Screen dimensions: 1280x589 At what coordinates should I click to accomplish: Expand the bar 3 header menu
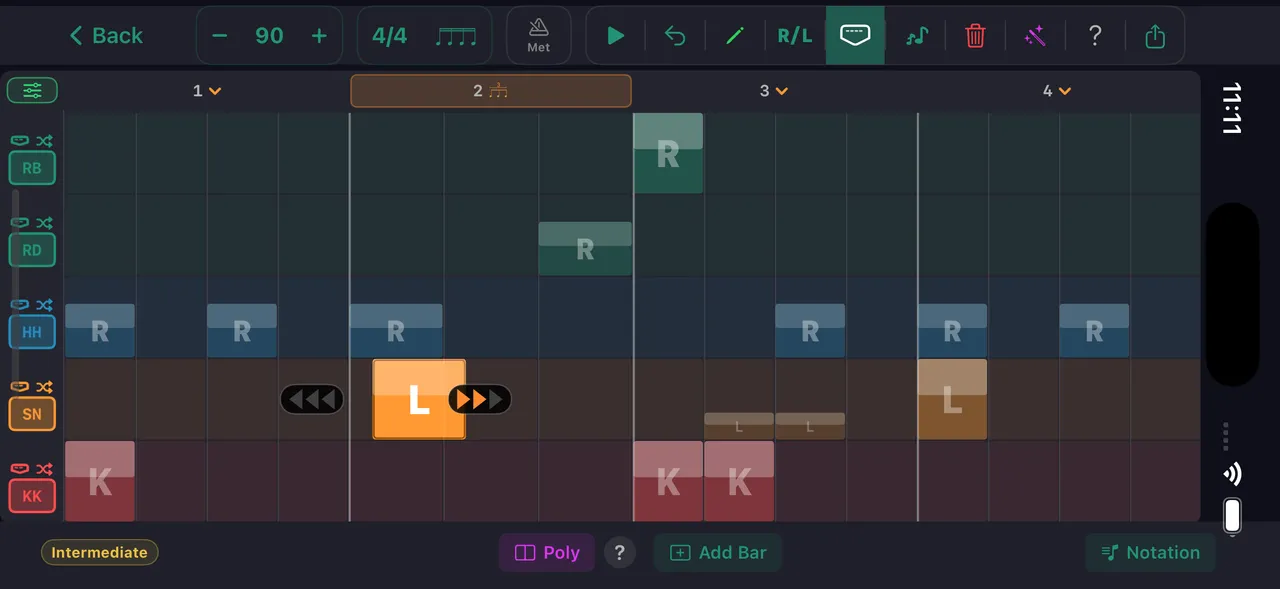pyautogui.click(x=774, y=91)
